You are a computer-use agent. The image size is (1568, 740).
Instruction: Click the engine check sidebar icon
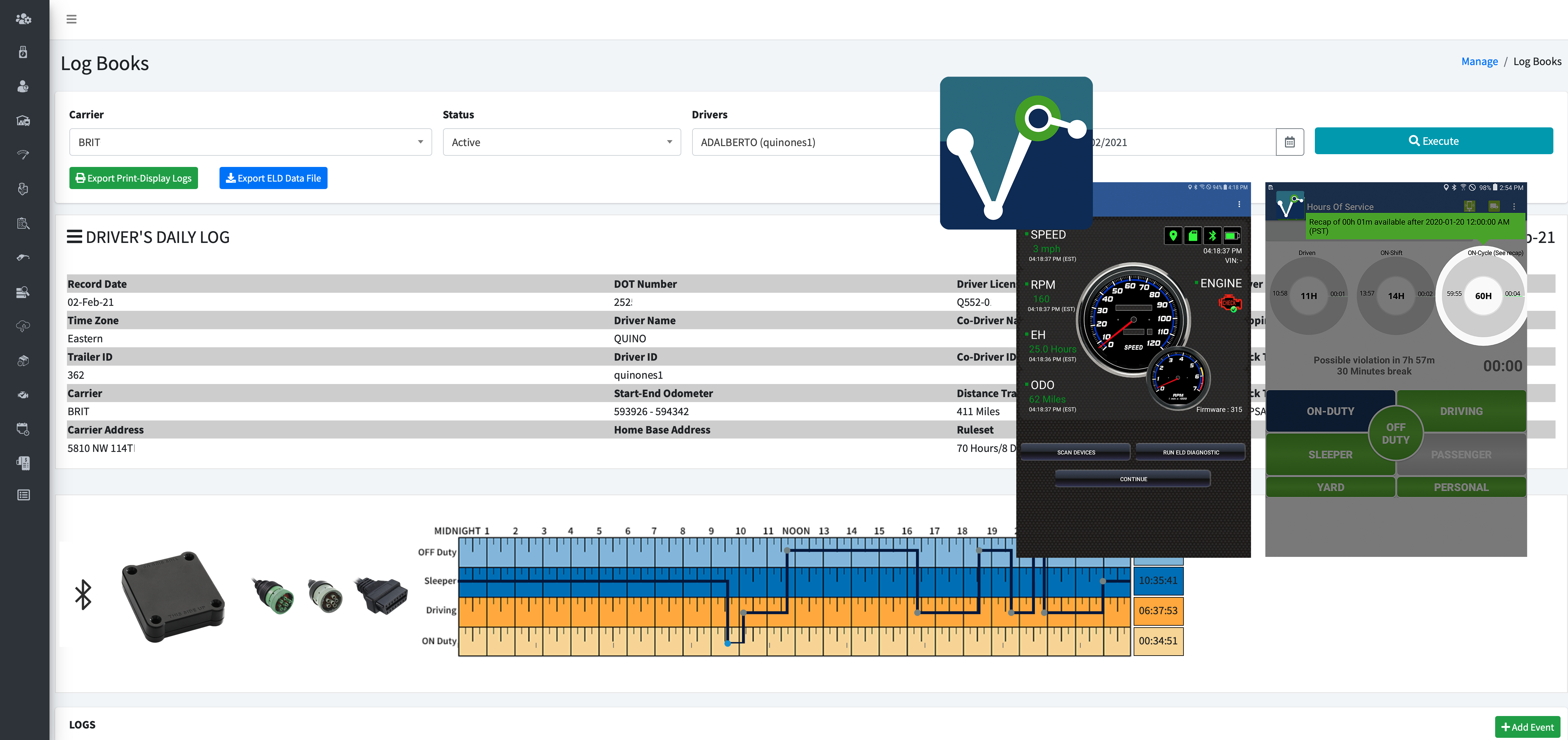coord(23,395)
